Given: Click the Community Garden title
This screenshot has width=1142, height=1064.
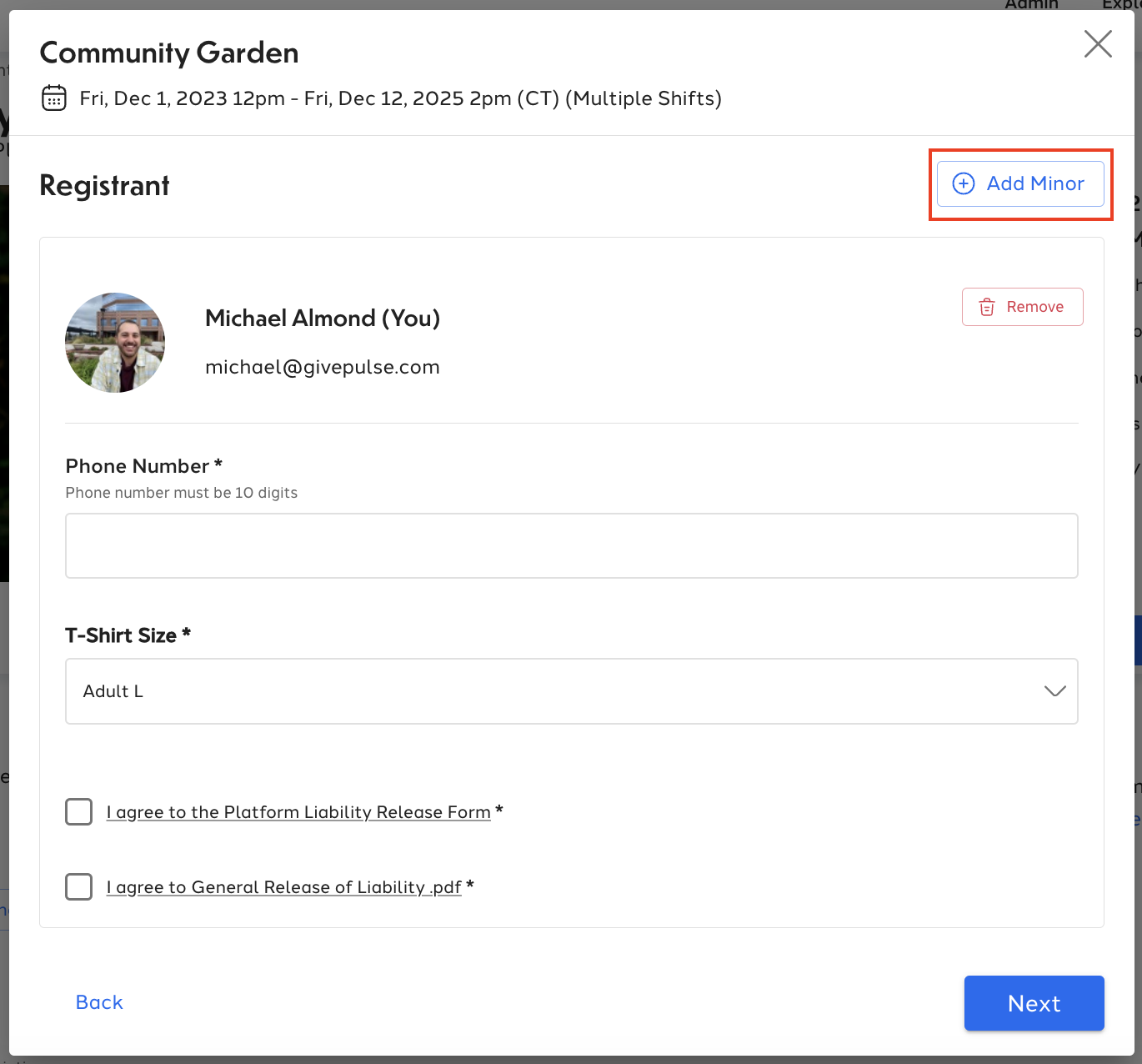Looking at the screenshot, I should point(169,53).
